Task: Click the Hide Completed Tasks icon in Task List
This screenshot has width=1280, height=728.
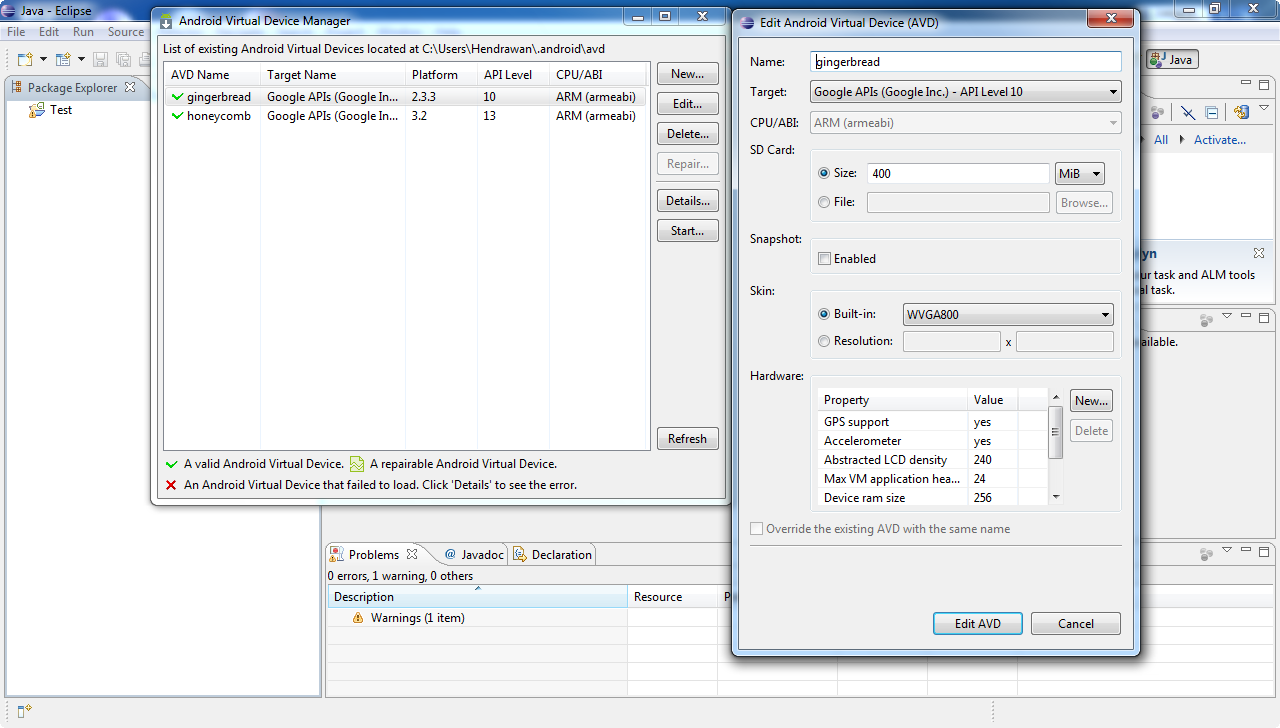Action: pyautogui.click(x=1188, y=113)
